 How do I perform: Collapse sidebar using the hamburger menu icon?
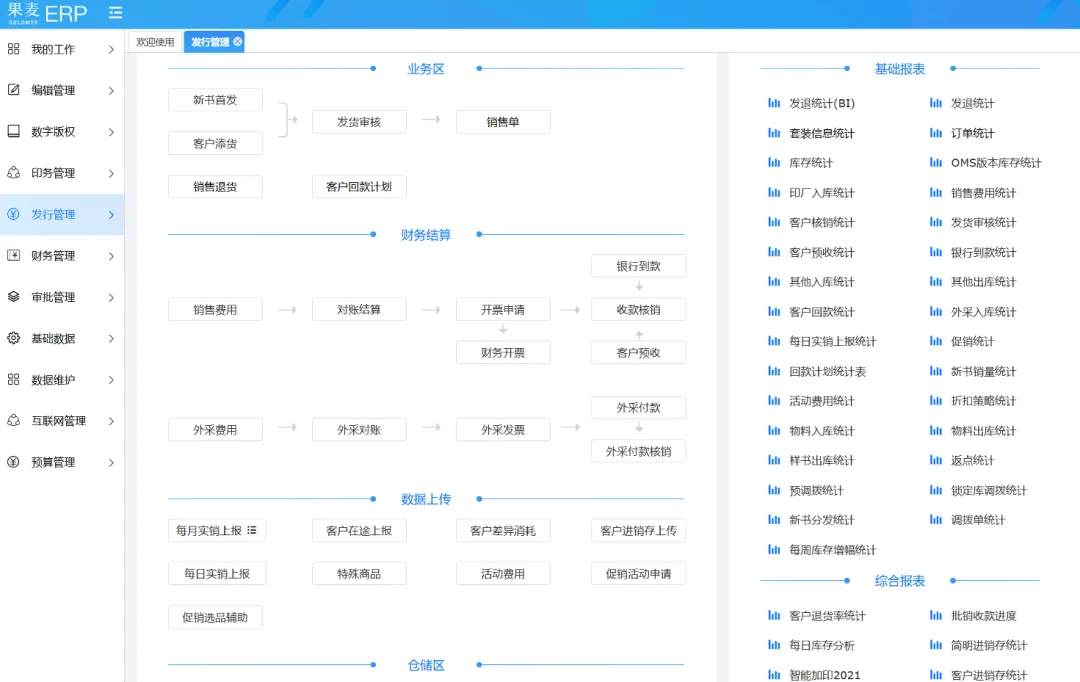tap(116, 13)
